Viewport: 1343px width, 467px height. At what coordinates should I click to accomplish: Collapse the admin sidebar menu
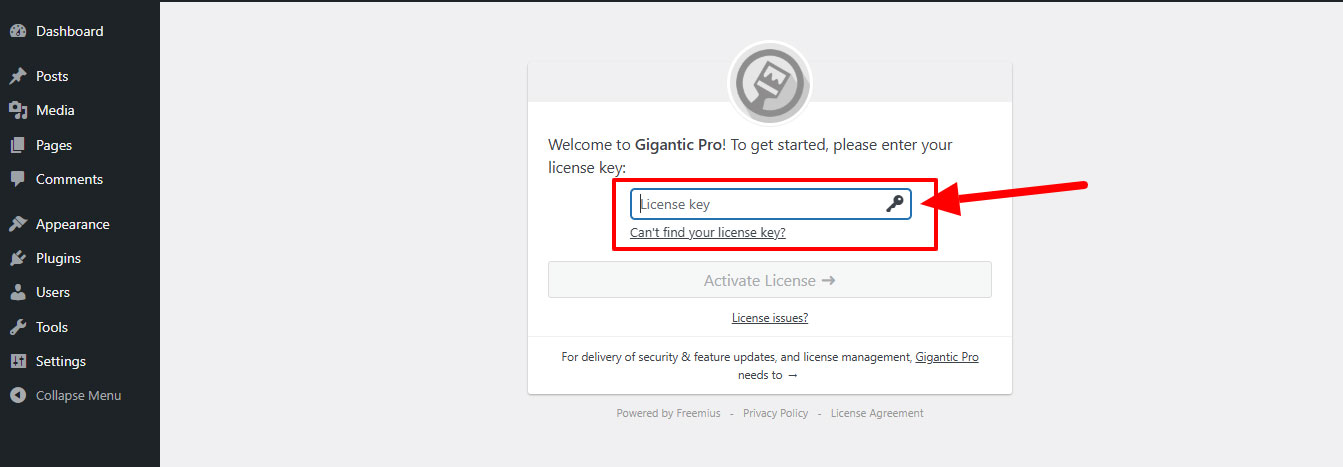78,395
